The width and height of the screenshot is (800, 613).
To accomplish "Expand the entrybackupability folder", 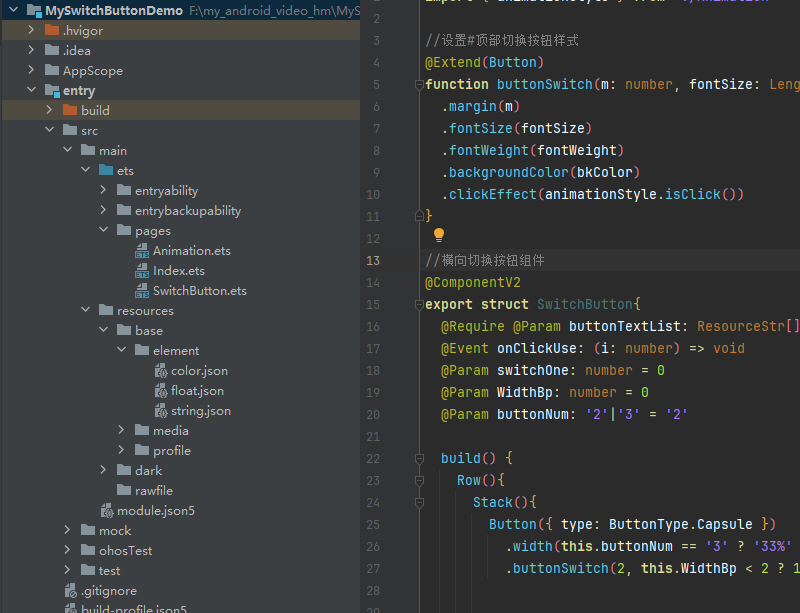I will 103,209.
